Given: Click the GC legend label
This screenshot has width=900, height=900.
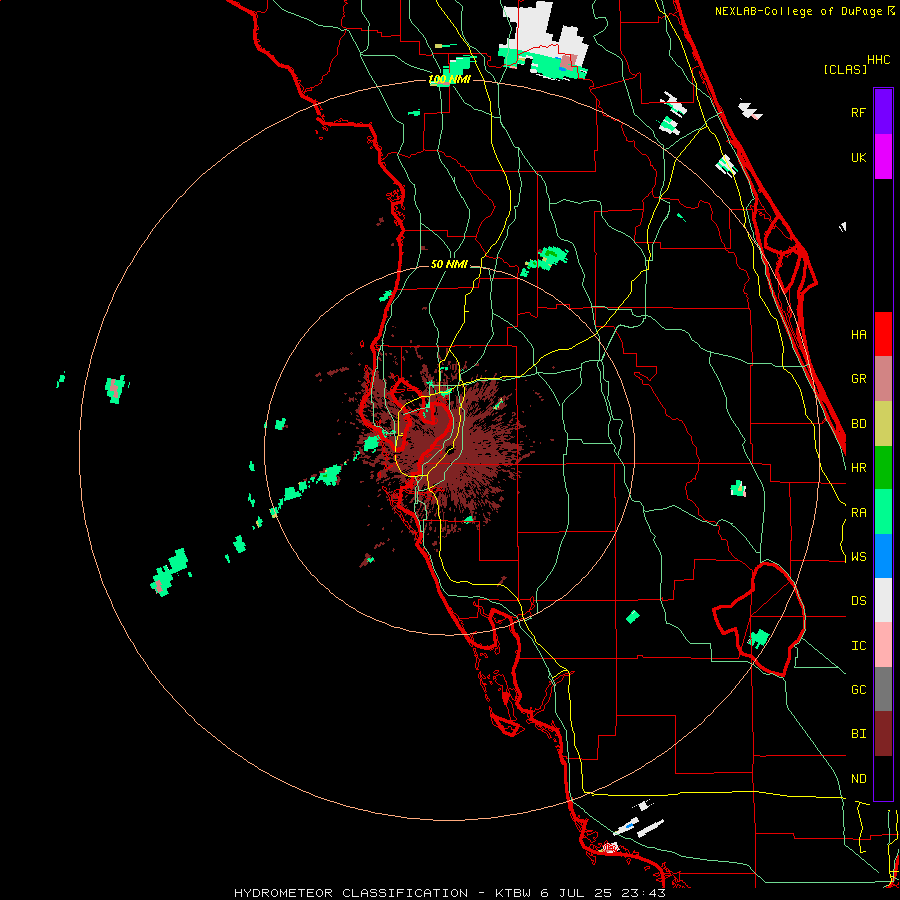Looking at the screenshot, I should point(859,690).
